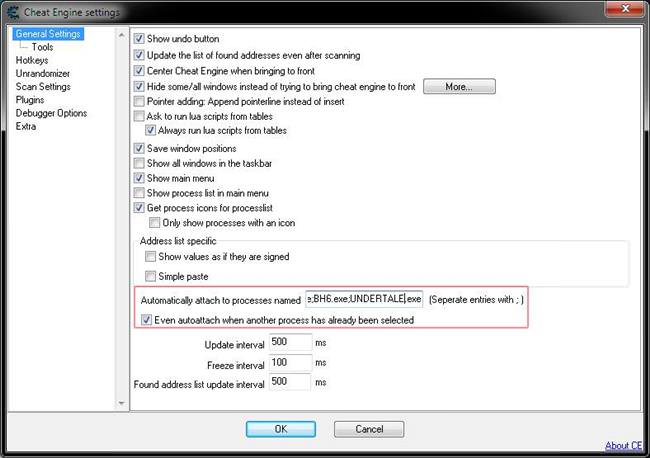The image size is (650, 458).
Task: Uncheck Center Cheat Engine when bringing to front
Action: (x=139, y=71)
